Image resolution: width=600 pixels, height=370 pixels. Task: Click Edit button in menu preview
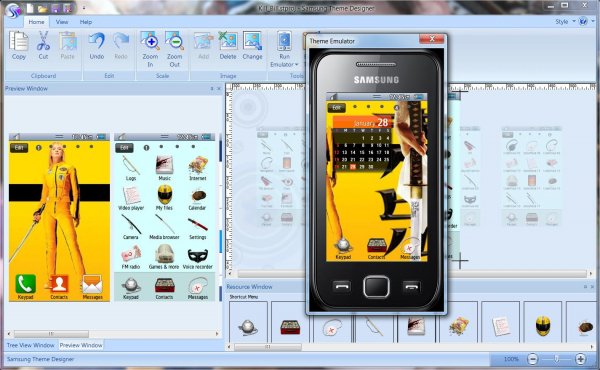(124, 148)
